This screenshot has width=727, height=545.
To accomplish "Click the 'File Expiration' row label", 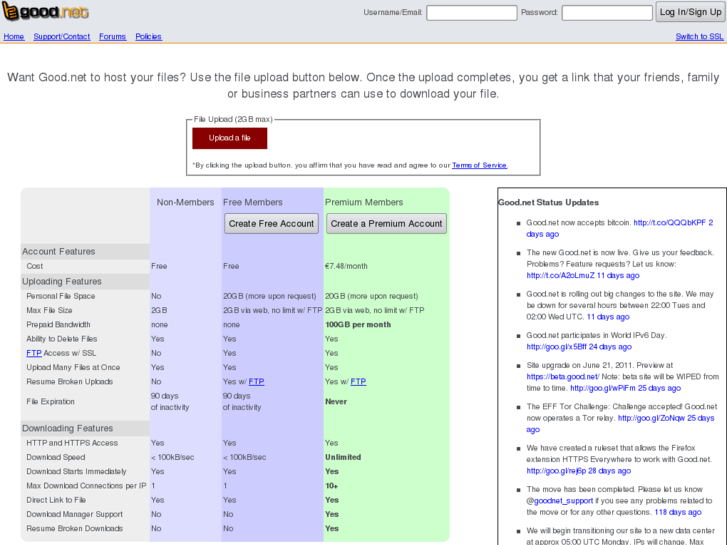I will pos(51,402).
